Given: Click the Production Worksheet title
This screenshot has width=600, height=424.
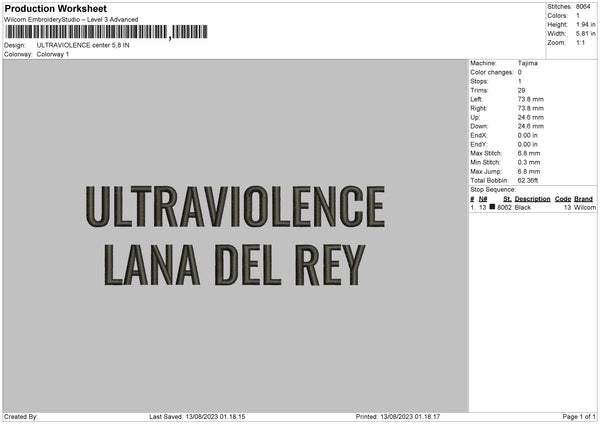Looking at the screenshot, I should pyautogui.click(x=55, y=8).
